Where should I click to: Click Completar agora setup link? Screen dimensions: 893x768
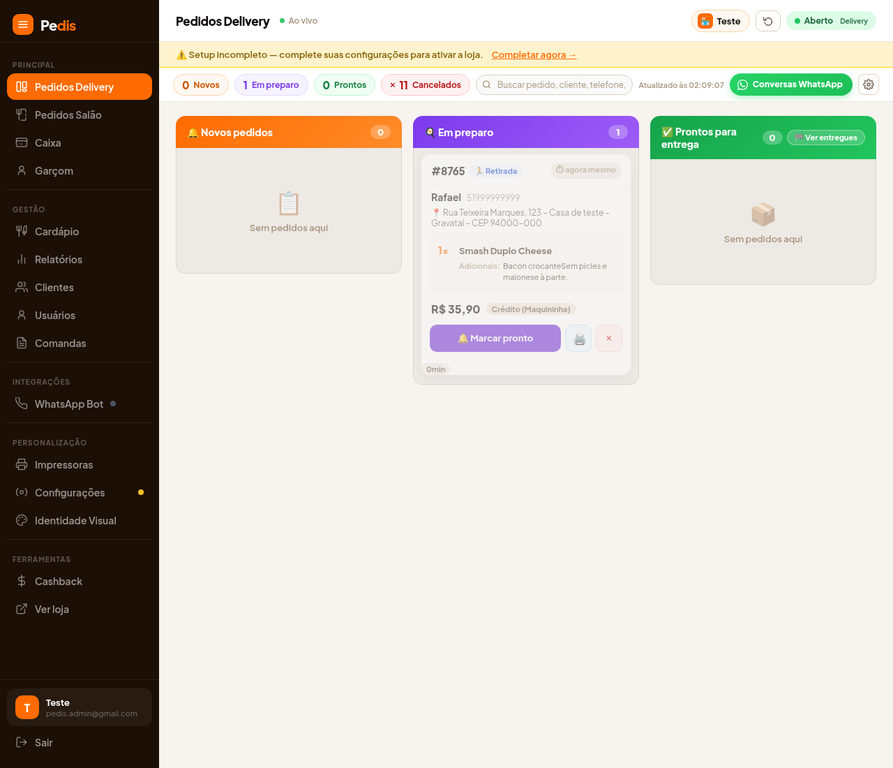click(x=534, y=55)
